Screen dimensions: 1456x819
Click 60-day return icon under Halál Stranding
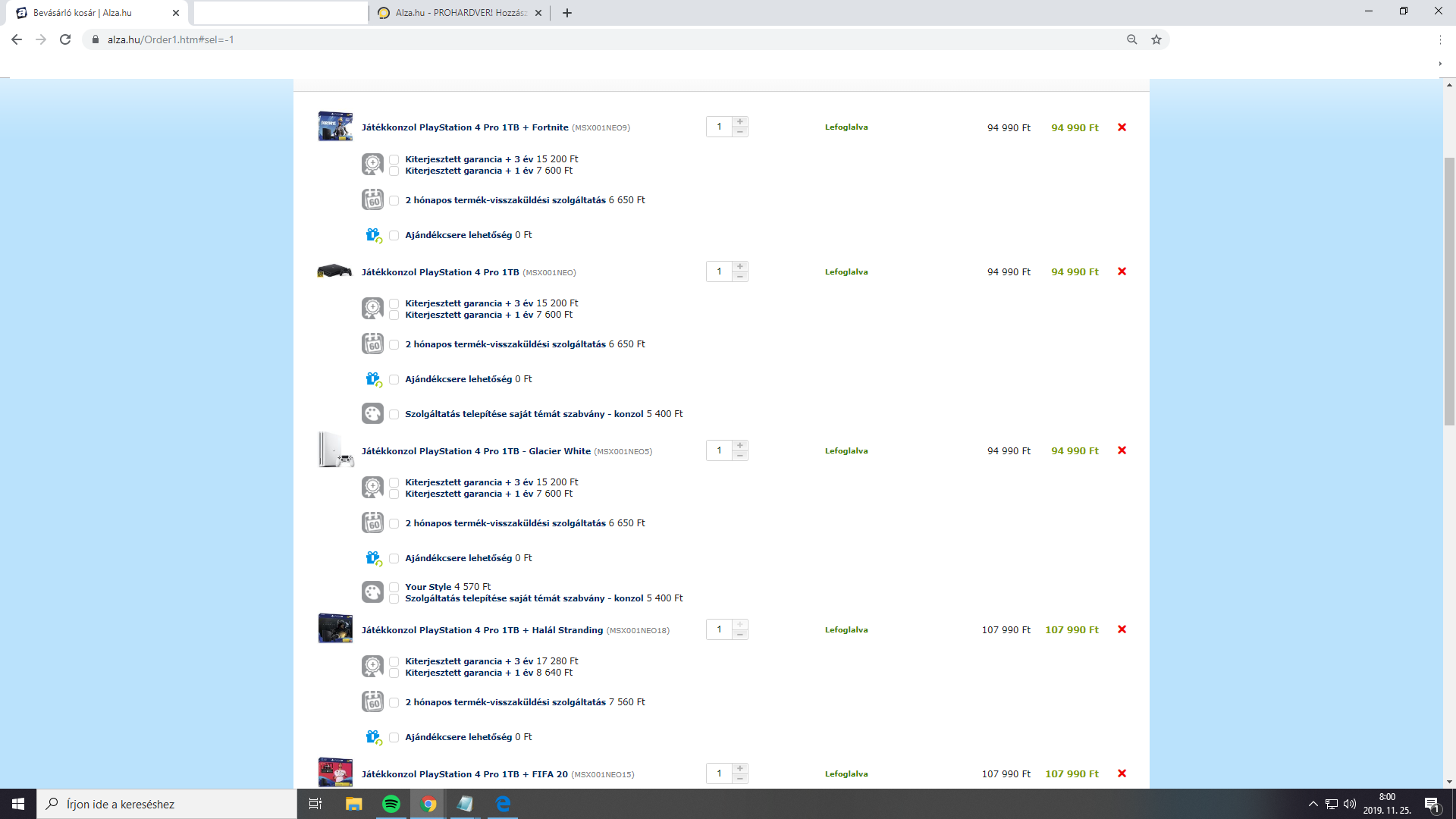[x=372, y=701]
